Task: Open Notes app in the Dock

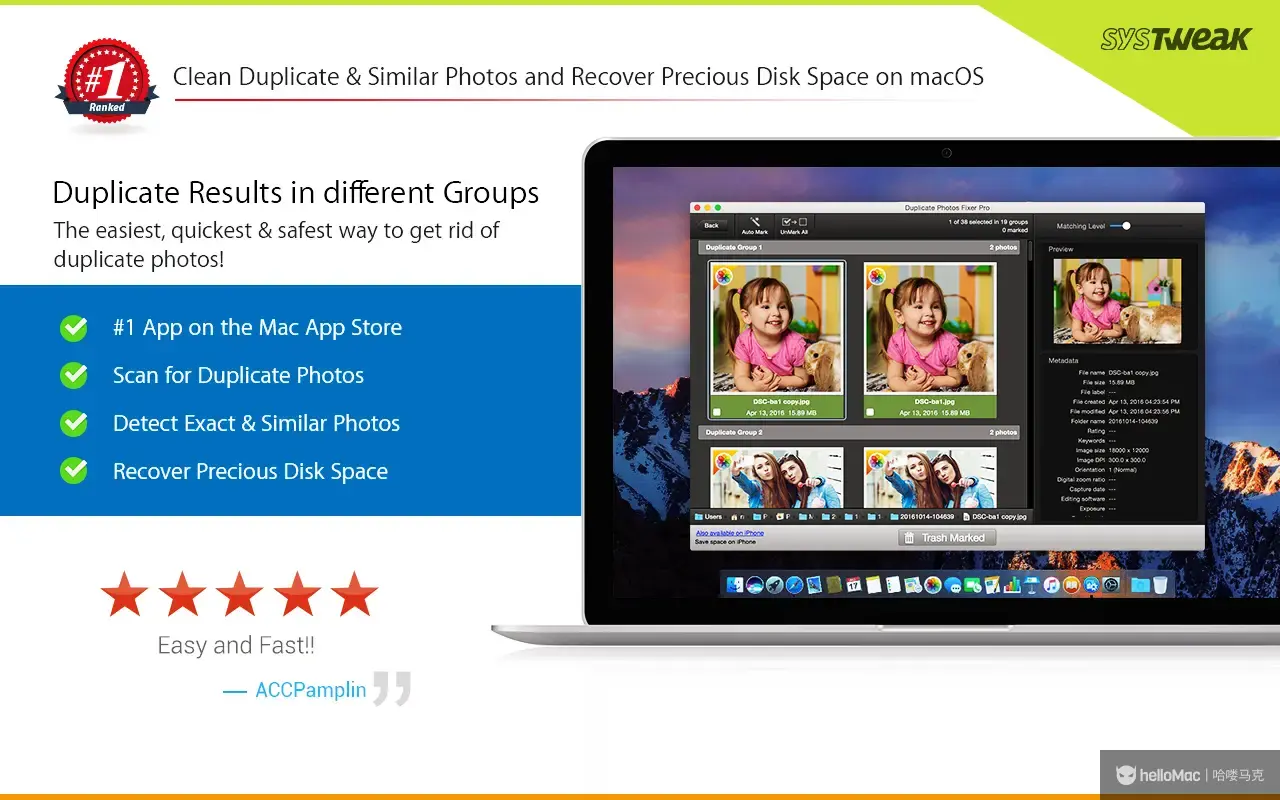Action: pos(873,585)
